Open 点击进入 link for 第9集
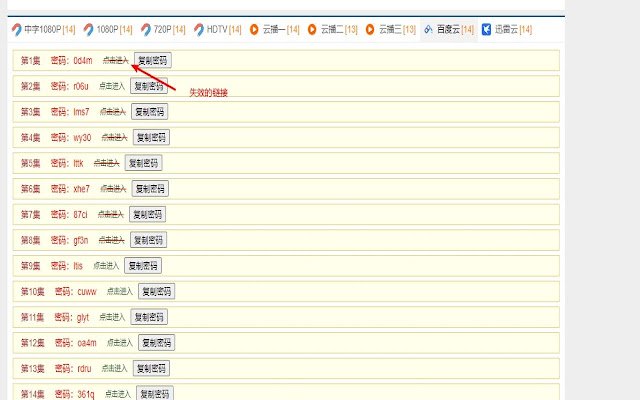The width and height of the screenshot is (640, 400). (x=106, y=266)
